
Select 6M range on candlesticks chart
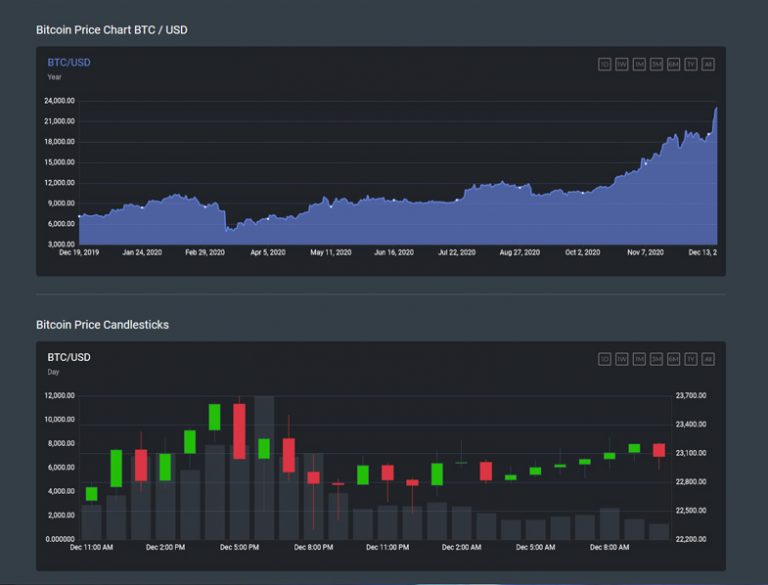tap(673, 359)
